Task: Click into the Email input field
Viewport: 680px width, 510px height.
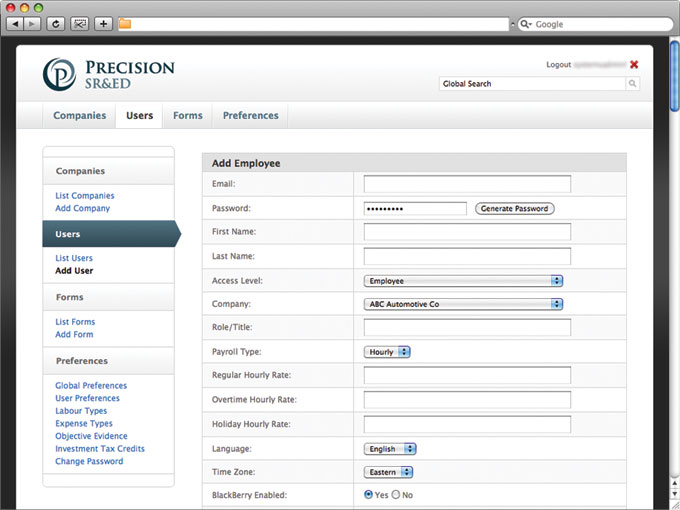Action: point(467,184)
